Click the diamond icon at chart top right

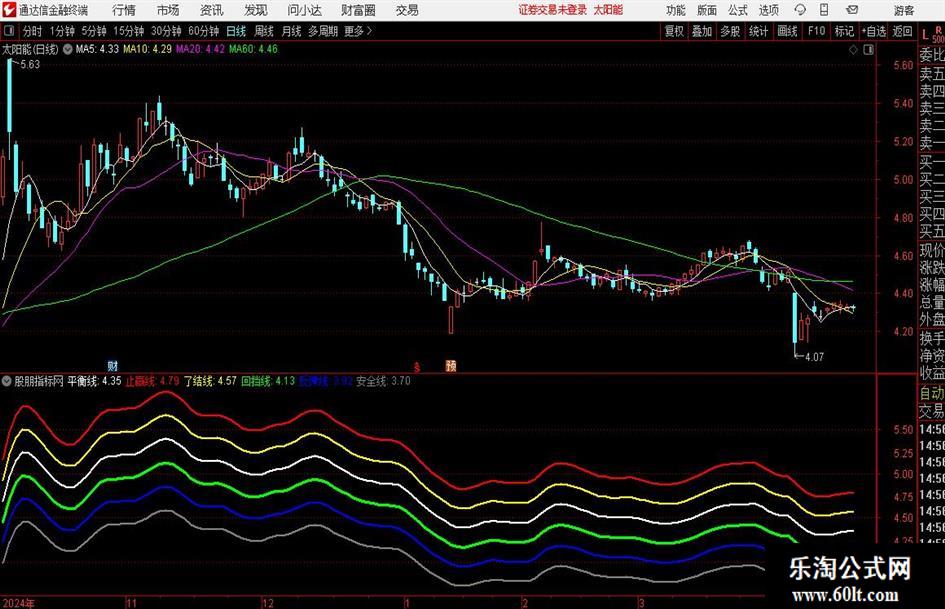tap(853, 50)
